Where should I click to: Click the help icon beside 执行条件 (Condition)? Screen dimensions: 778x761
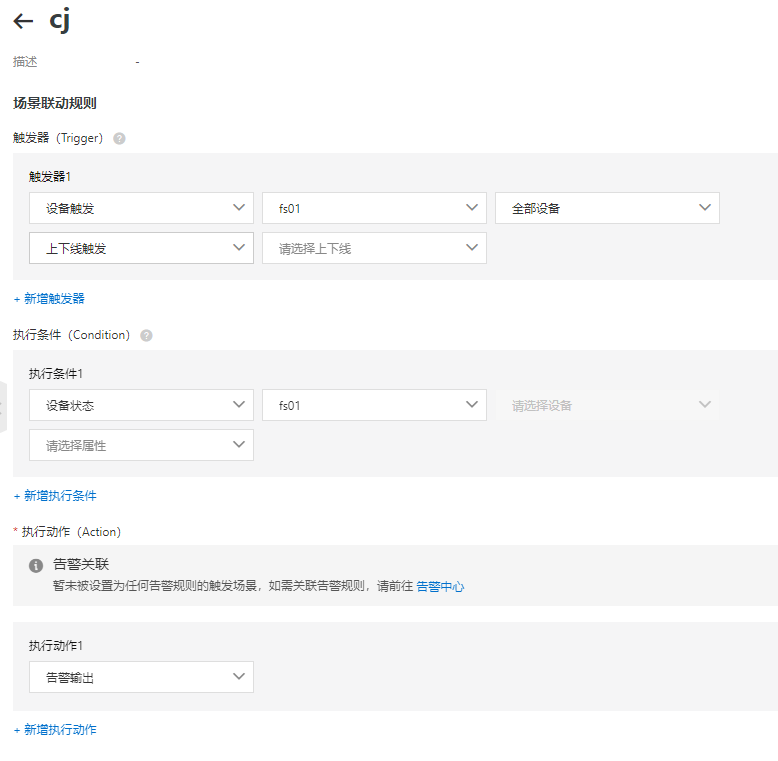147,336
